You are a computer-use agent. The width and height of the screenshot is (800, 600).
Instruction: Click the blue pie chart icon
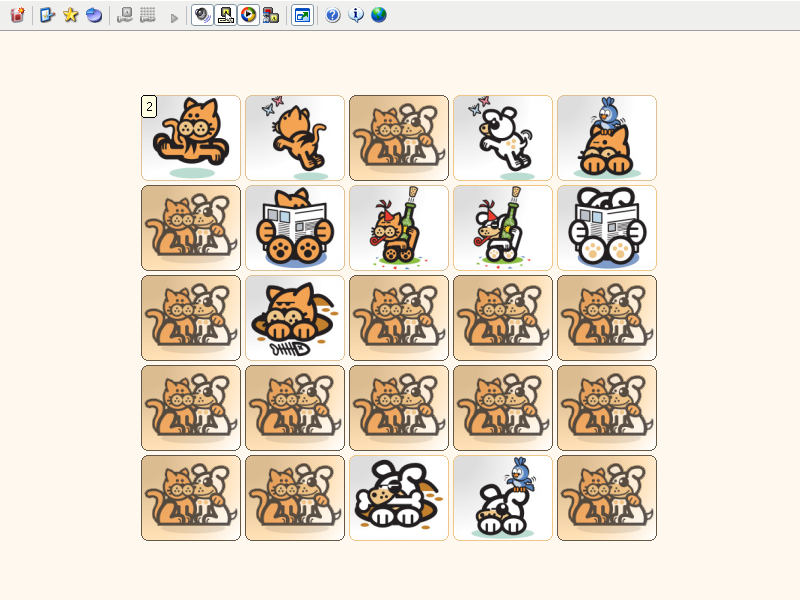pos(93,15)
